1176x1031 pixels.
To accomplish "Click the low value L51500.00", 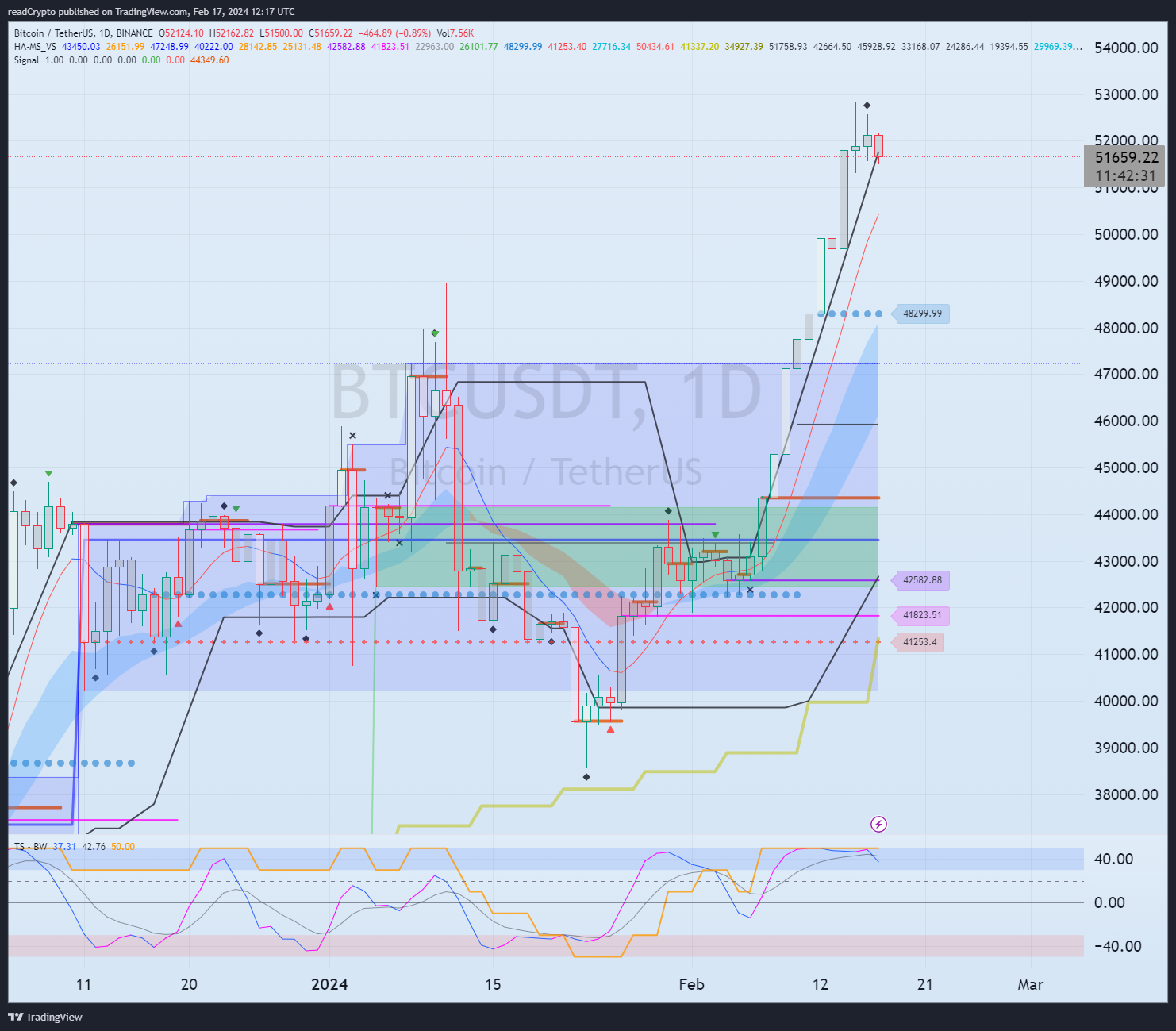I will tap(282, 33).
